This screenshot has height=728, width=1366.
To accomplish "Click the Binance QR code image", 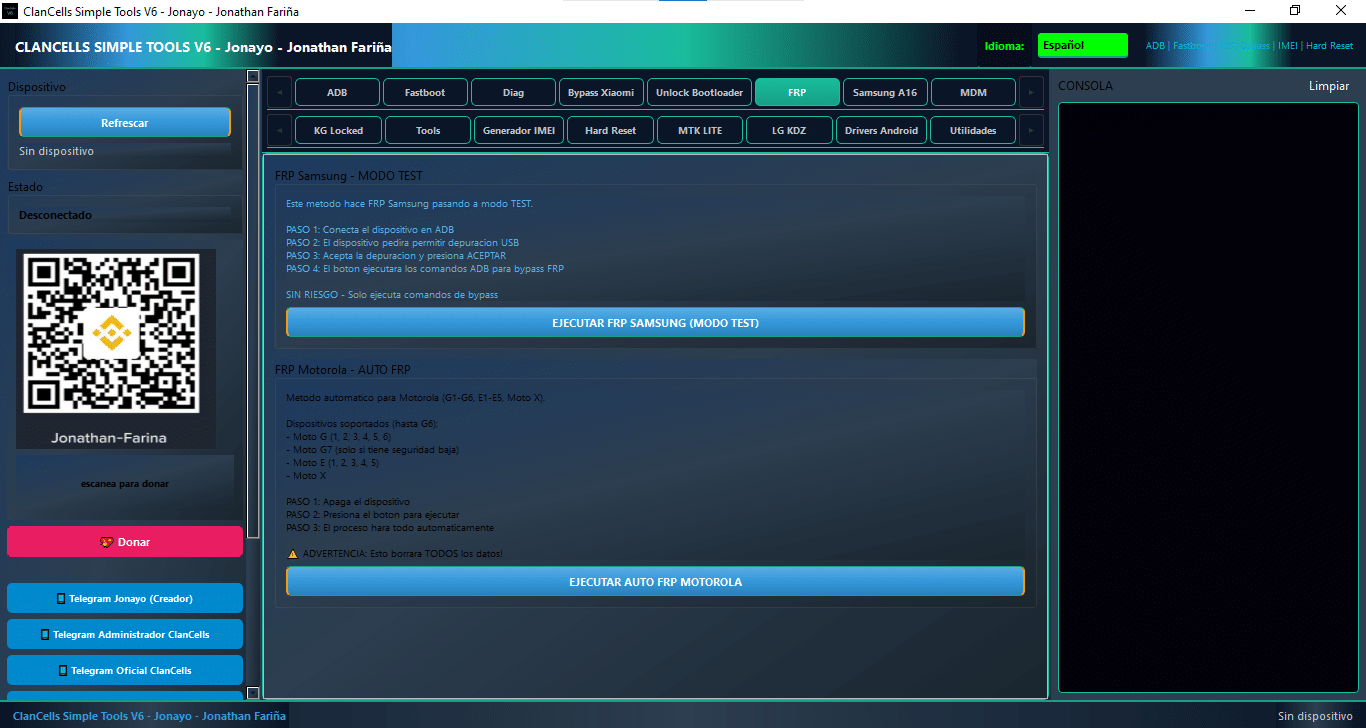I will click(x=111, y=334).
